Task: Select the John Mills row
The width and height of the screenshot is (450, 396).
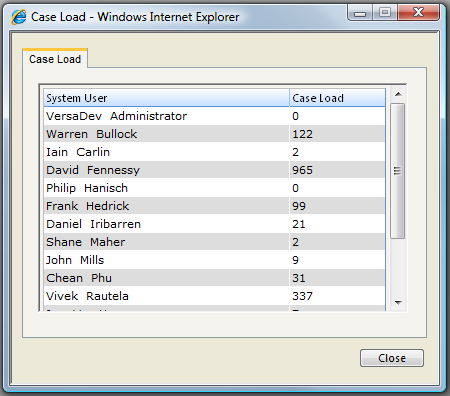Action: 215,260
